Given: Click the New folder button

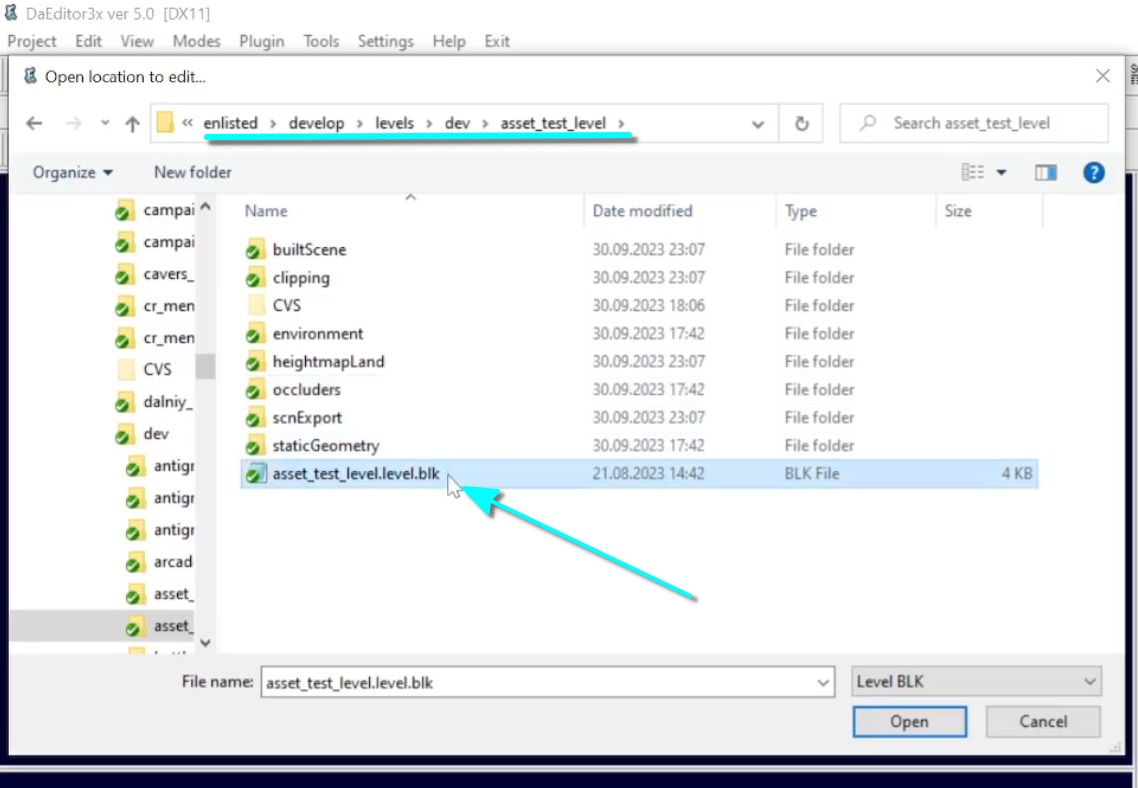Looking at the screenshot, I should [193, 173].
